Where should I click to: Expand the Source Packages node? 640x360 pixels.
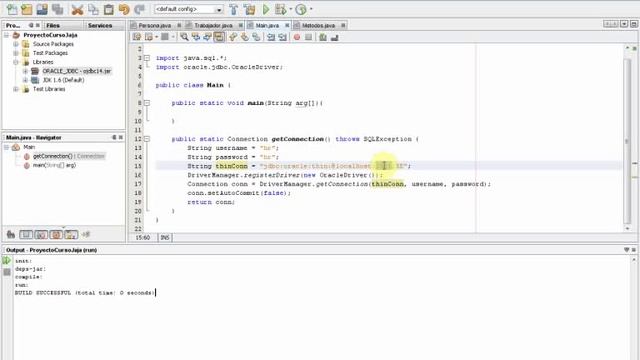pos(16,44)
